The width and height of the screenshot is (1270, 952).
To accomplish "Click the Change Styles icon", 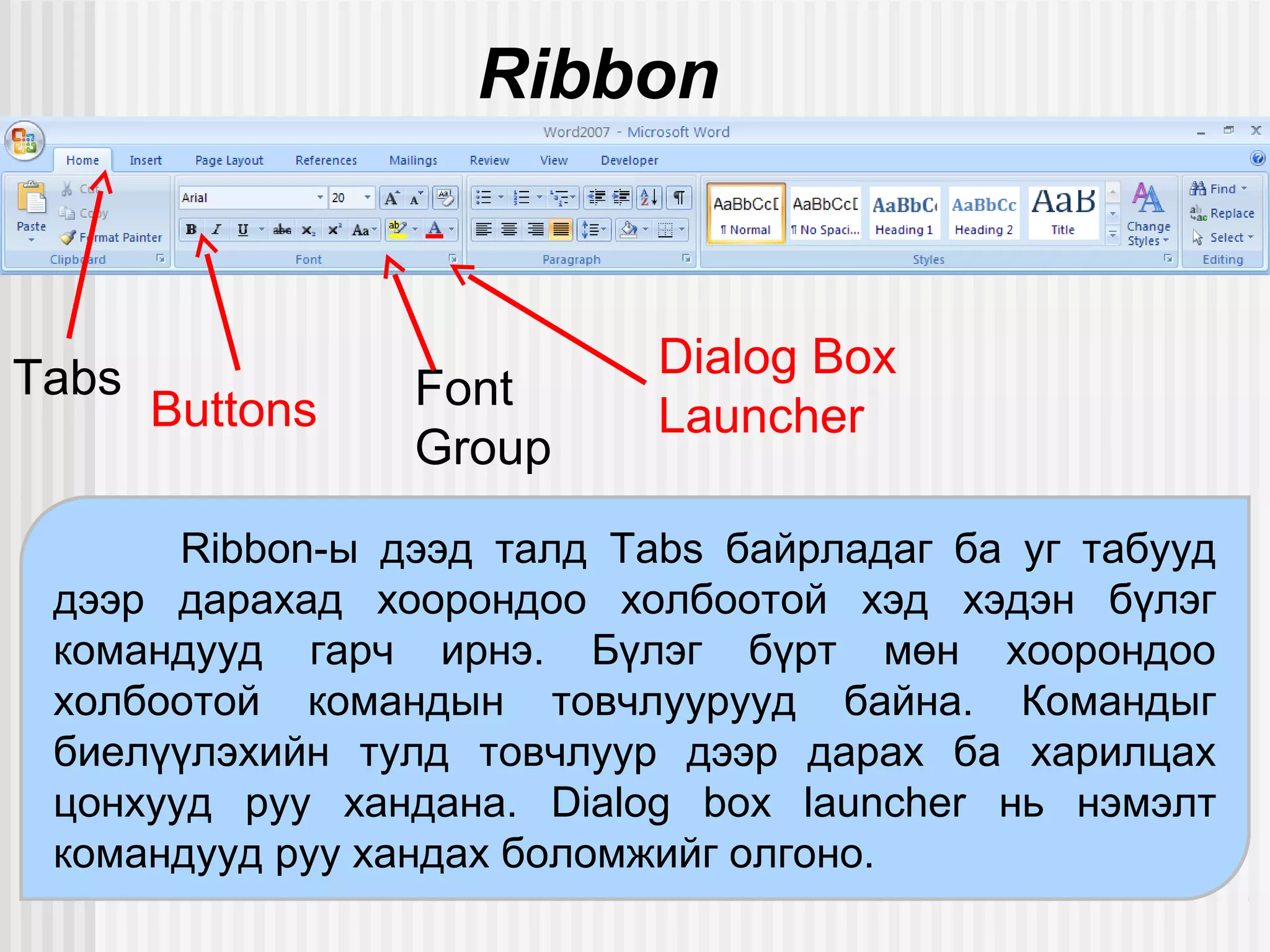I will tap(1148, 214).
